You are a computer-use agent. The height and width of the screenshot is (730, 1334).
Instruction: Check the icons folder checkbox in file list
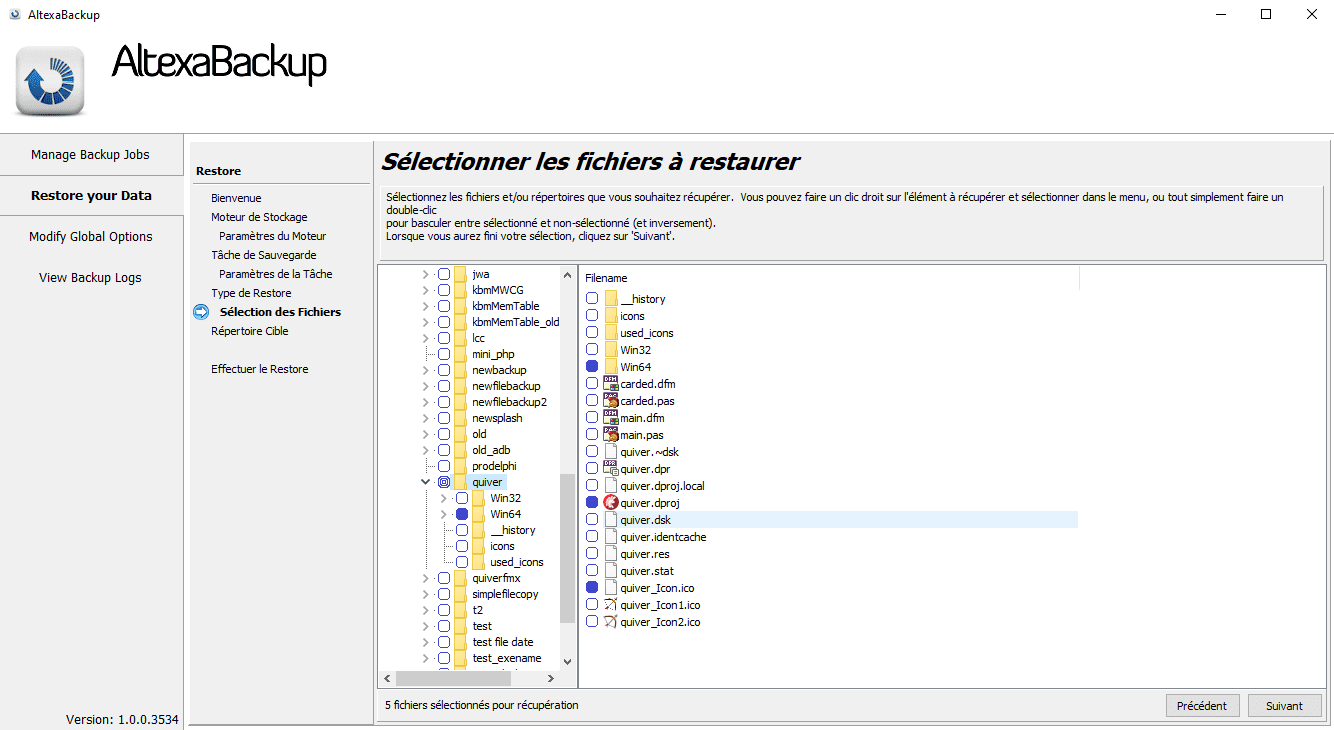pos(592,315)
